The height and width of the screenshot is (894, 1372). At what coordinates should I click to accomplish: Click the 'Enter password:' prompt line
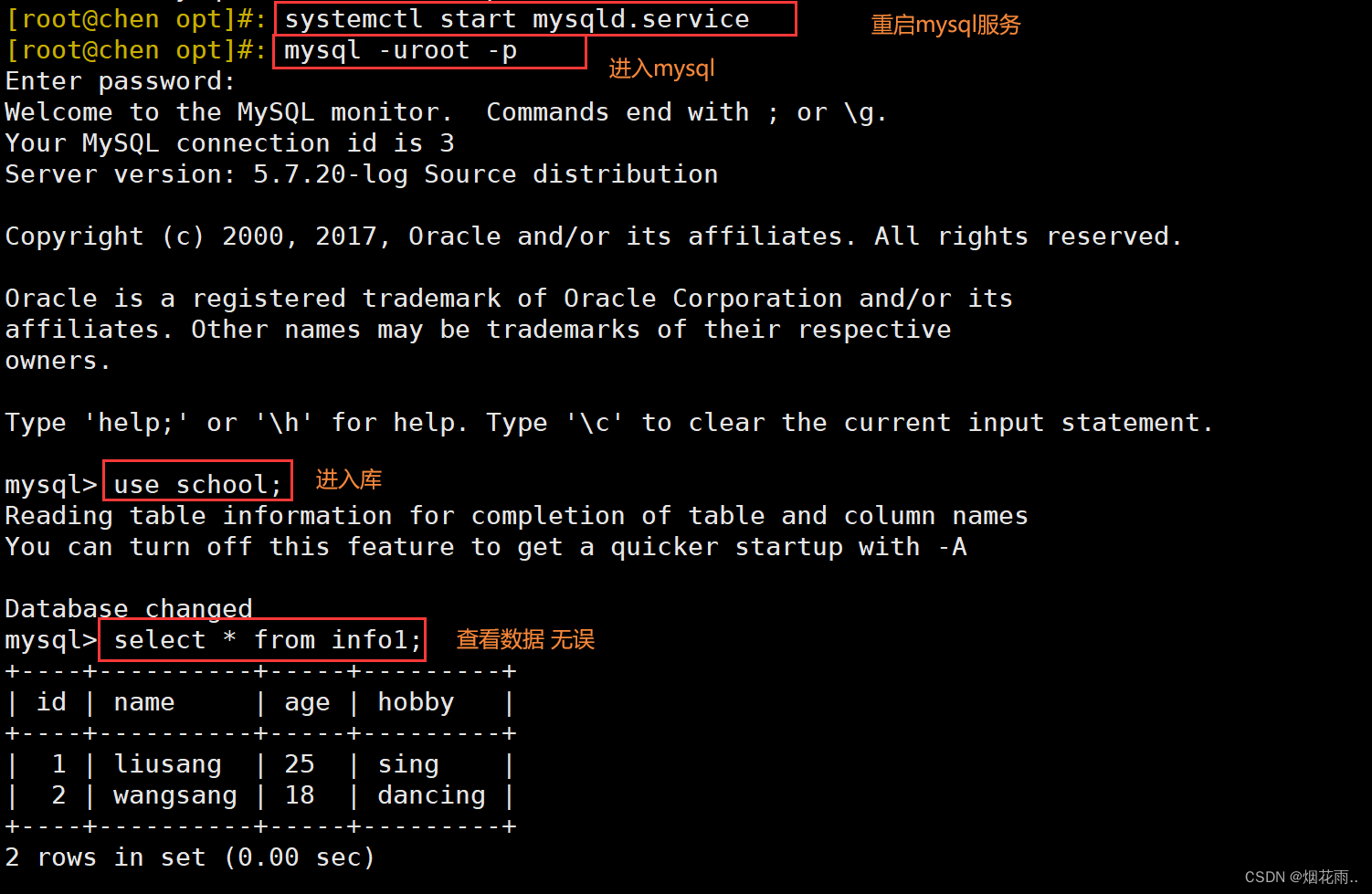(121, 81)
